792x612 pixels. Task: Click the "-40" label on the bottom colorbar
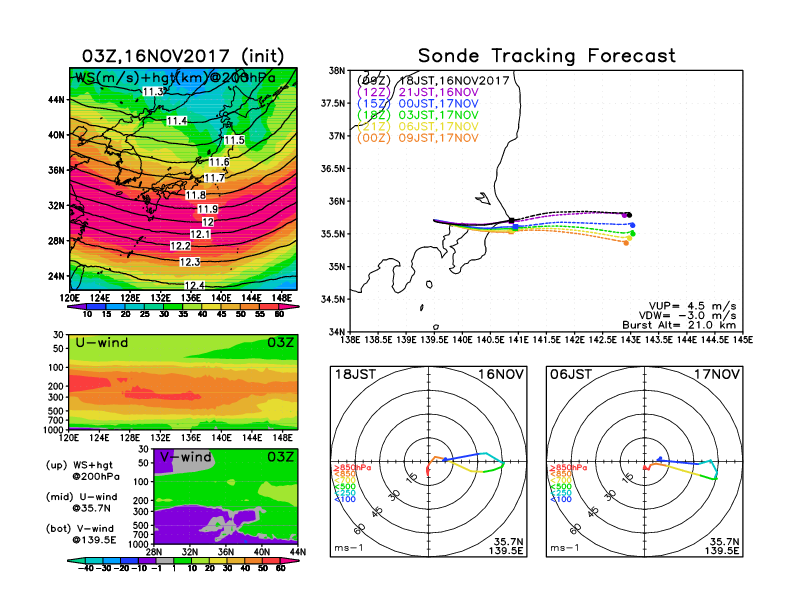pos(86,568)
